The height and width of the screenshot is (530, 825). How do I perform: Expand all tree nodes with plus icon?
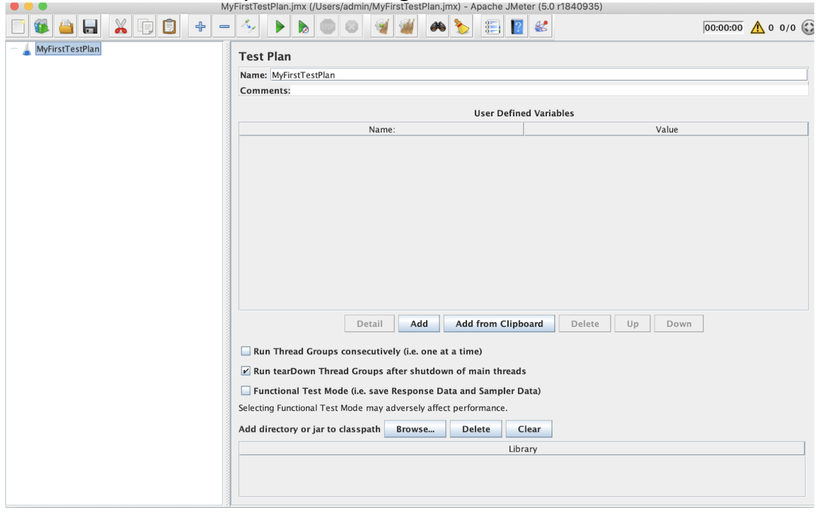click(x=200, y=27)
